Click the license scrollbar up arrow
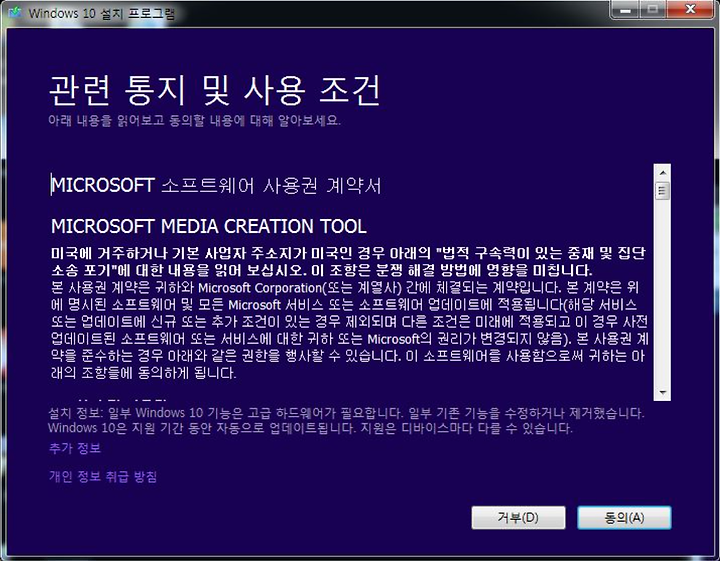 click(x=662, y=173)
